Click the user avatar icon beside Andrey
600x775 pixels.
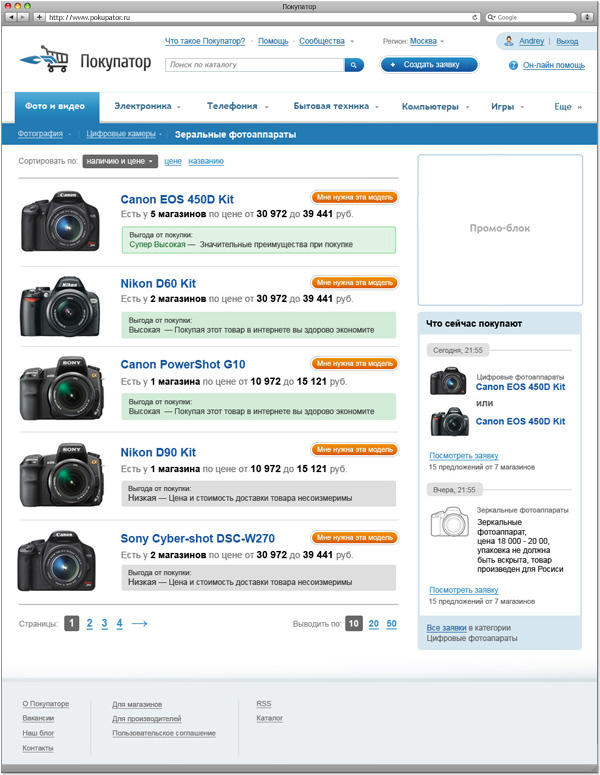(x=509, y=41)
